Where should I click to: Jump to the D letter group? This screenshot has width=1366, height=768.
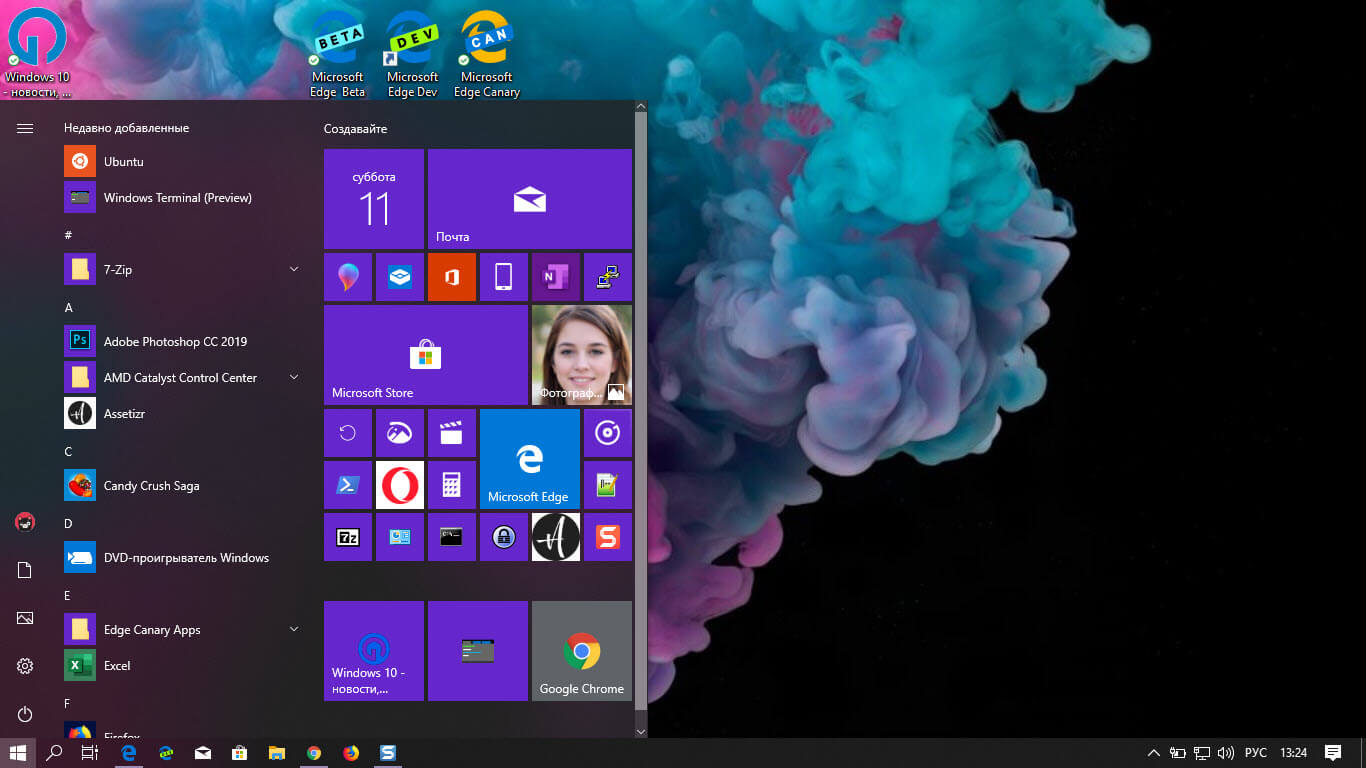point(68,524)
